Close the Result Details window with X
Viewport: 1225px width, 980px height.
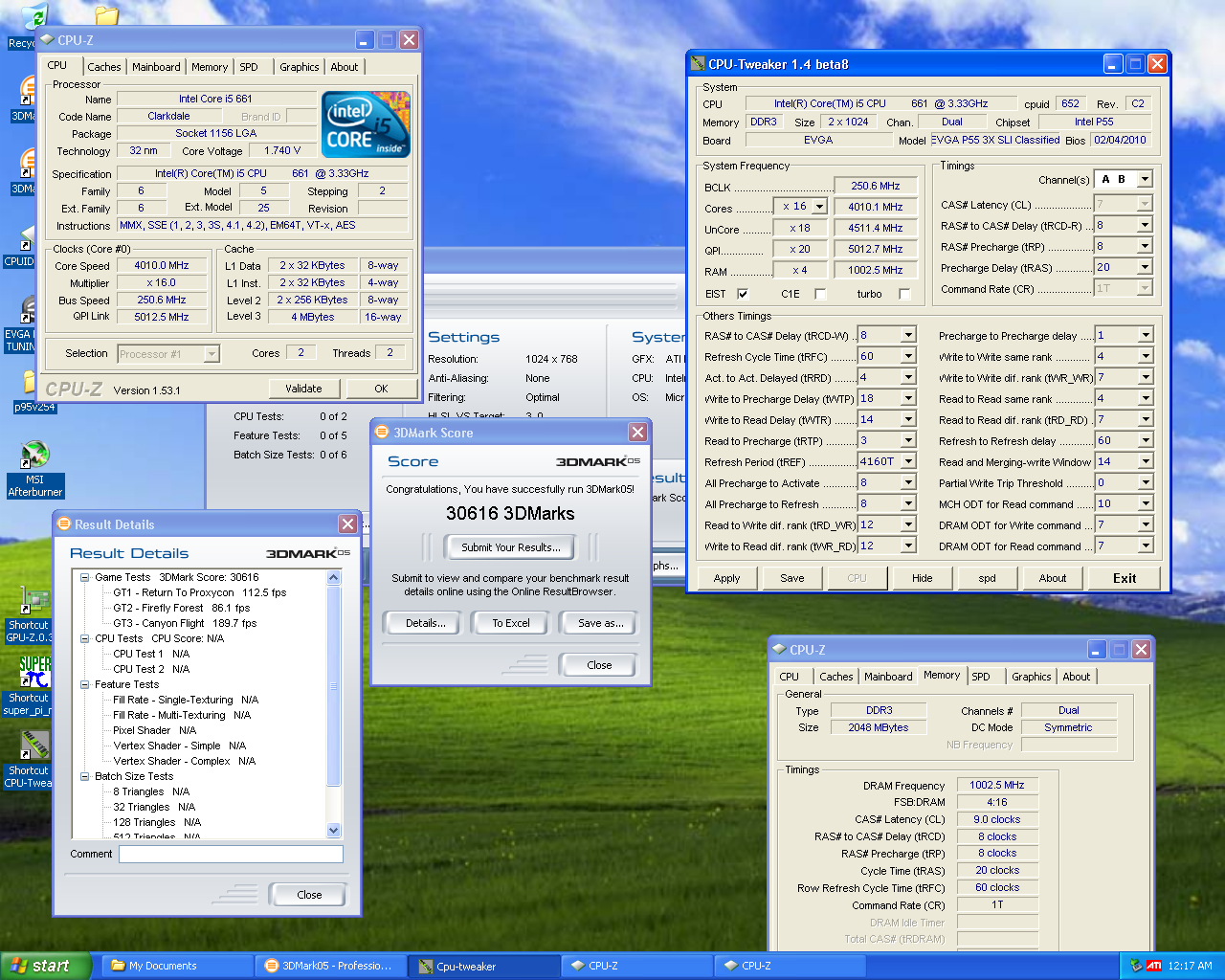[348, 524]
